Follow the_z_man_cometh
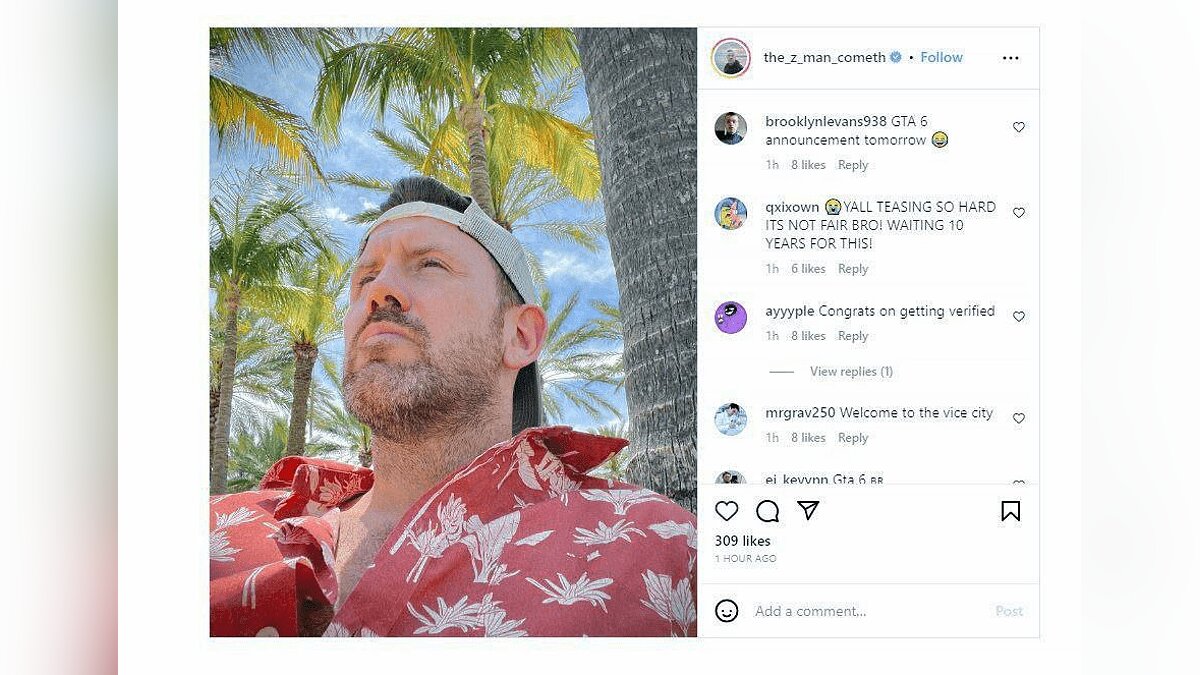Screen dimensions: 1200x675 point(941,57)
